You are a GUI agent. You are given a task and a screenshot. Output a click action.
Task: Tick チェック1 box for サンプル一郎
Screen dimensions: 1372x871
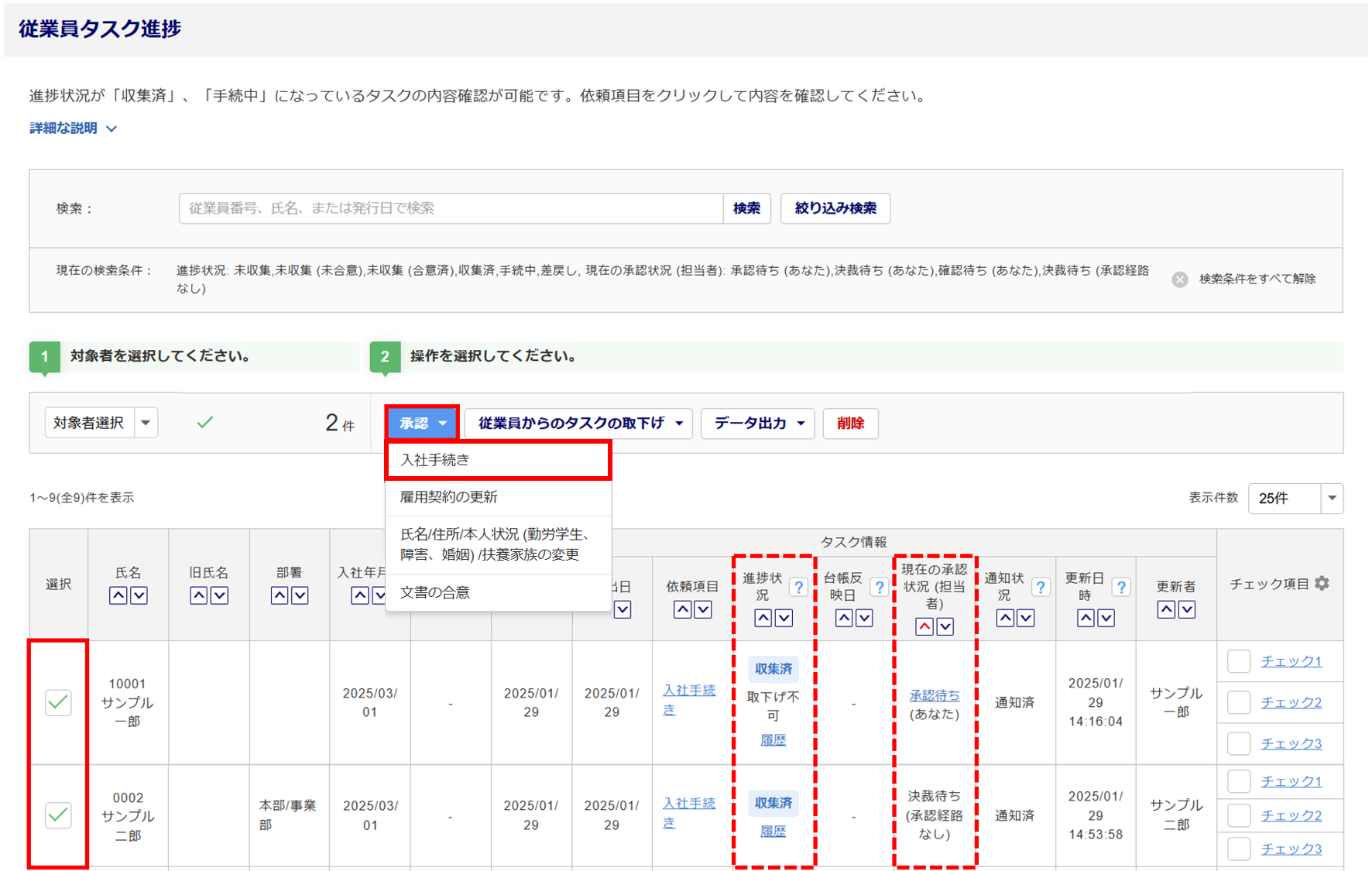click(1239, 661)
